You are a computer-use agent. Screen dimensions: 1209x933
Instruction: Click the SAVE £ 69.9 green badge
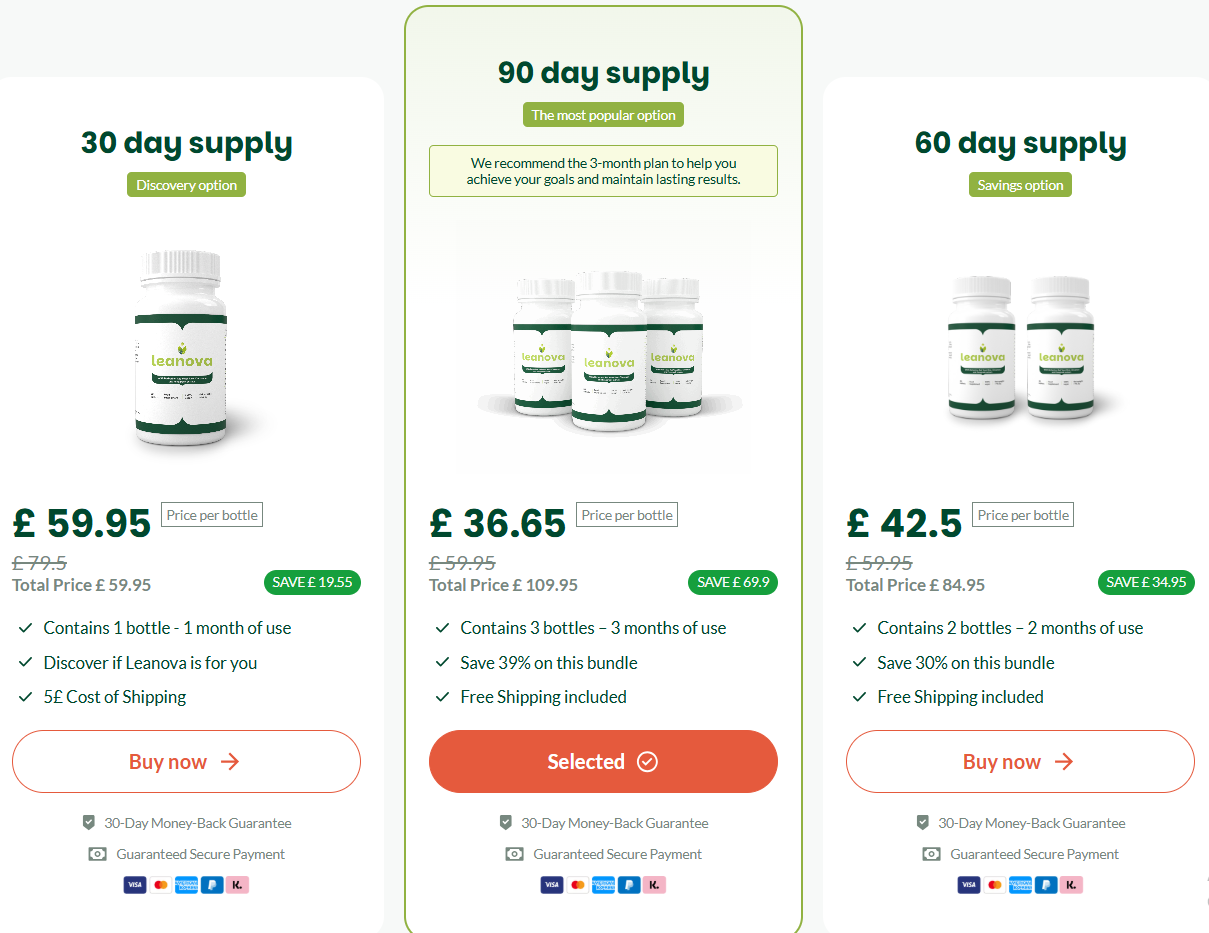[x=733, y=582]
